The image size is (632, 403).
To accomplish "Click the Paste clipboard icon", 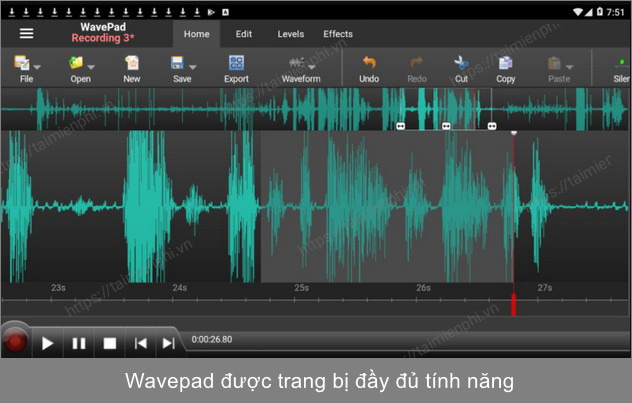I will pos(554,63).
